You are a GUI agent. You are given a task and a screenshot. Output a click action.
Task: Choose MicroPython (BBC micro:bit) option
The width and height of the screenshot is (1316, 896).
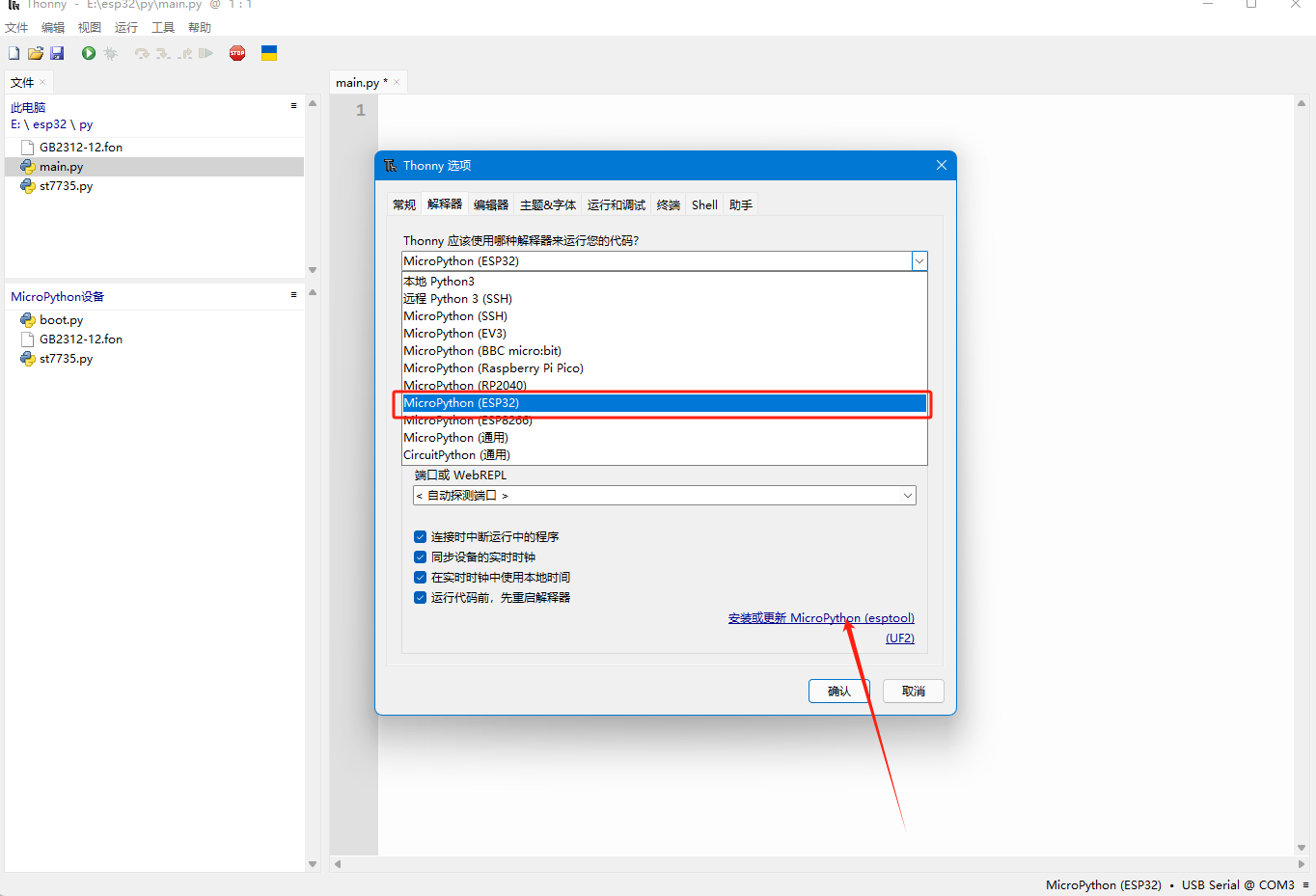(x=664, y=351)
